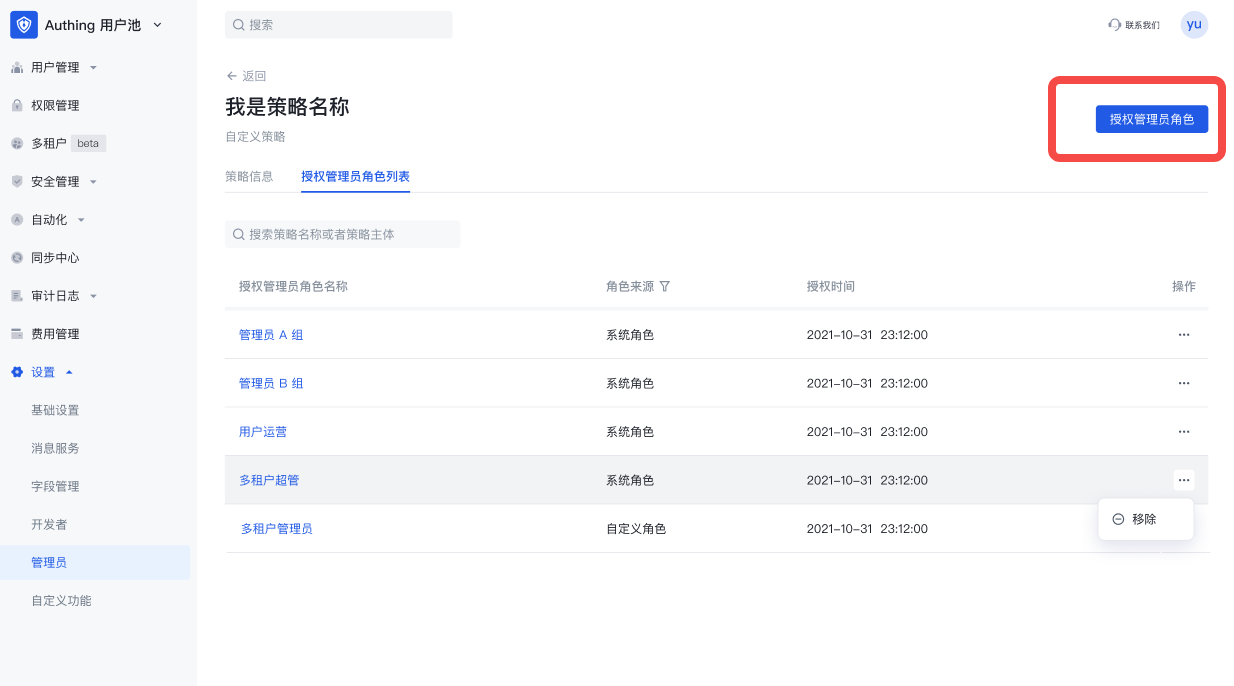This screenshot has width=1234, height=686.
Task: Open the 多租户 beta section icon
Action: [18, 143]
